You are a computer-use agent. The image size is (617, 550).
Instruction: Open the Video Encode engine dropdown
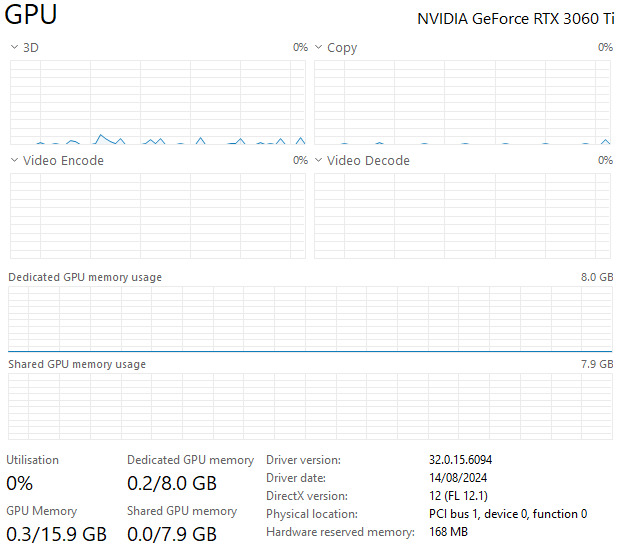tap(15, 160)
